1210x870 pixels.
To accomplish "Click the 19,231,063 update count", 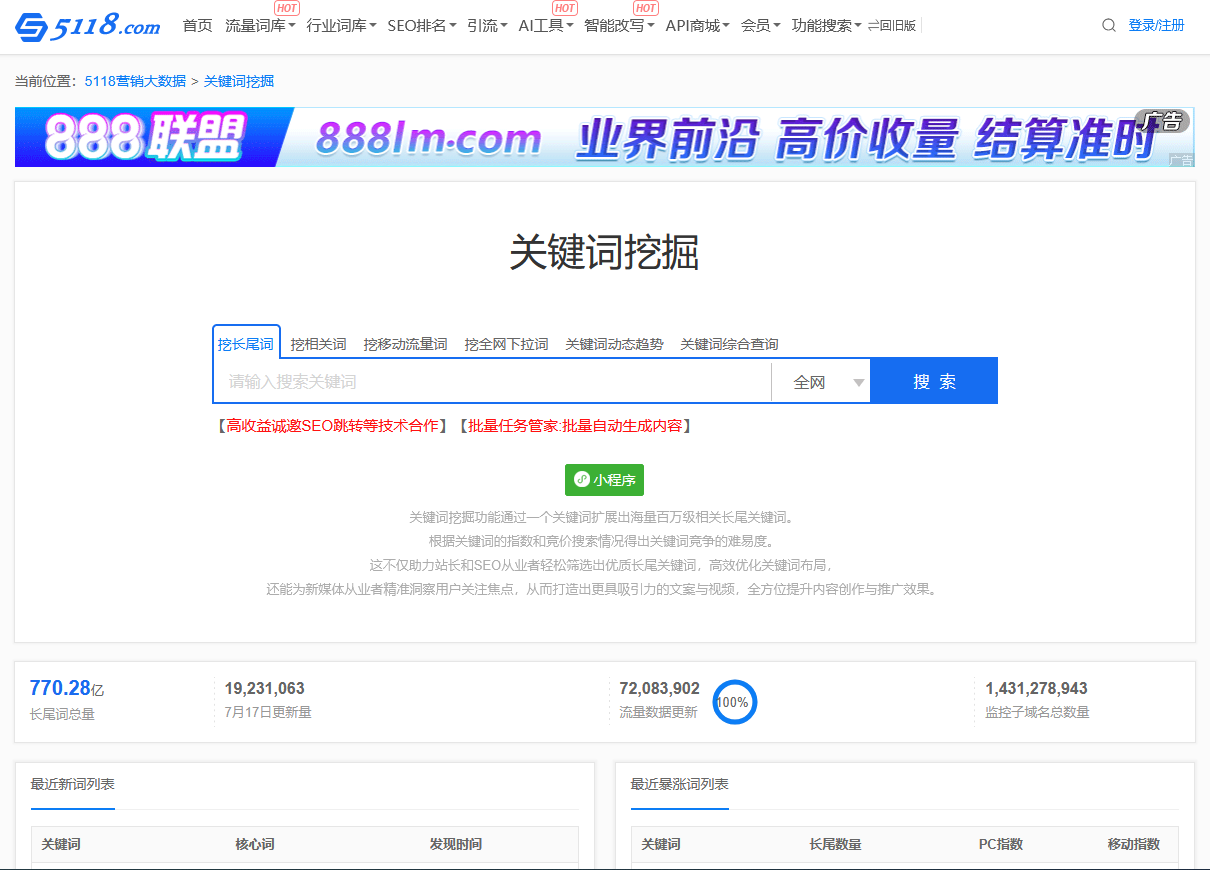I will pos(264,688).
